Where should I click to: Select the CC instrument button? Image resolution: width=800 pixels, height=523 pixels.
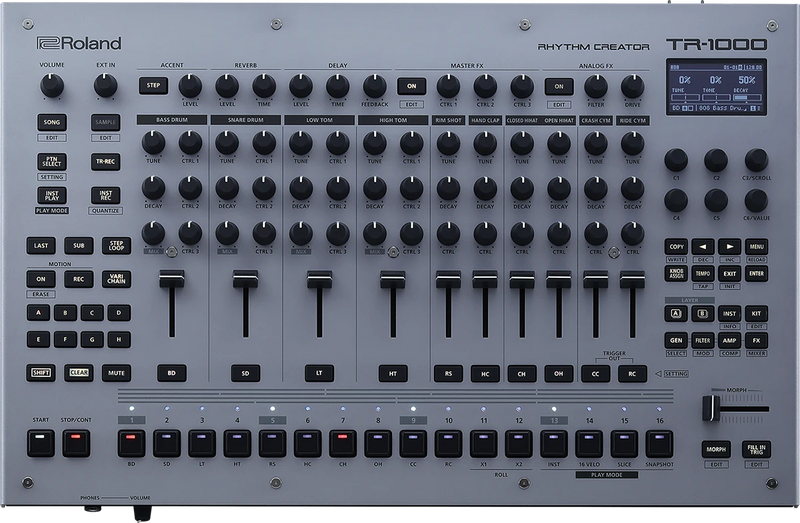coord(595,373)
